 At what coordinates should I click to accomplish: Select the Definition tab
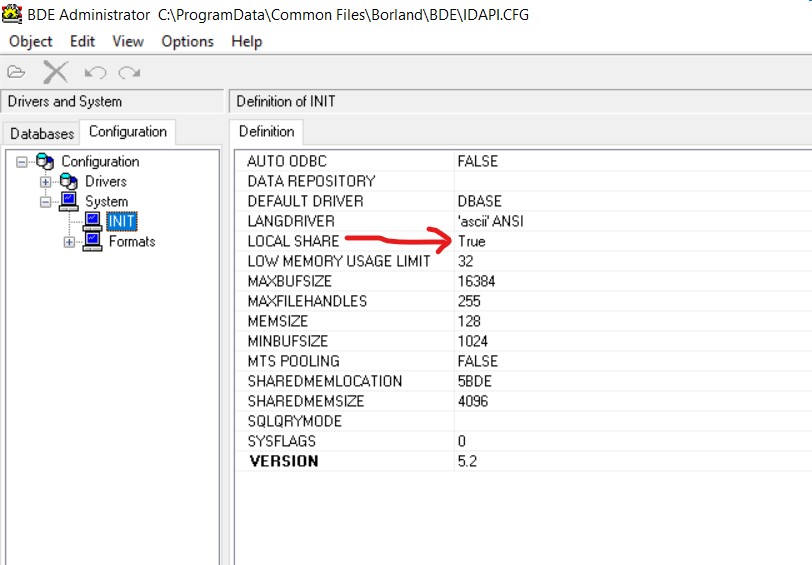coord(267,131)
